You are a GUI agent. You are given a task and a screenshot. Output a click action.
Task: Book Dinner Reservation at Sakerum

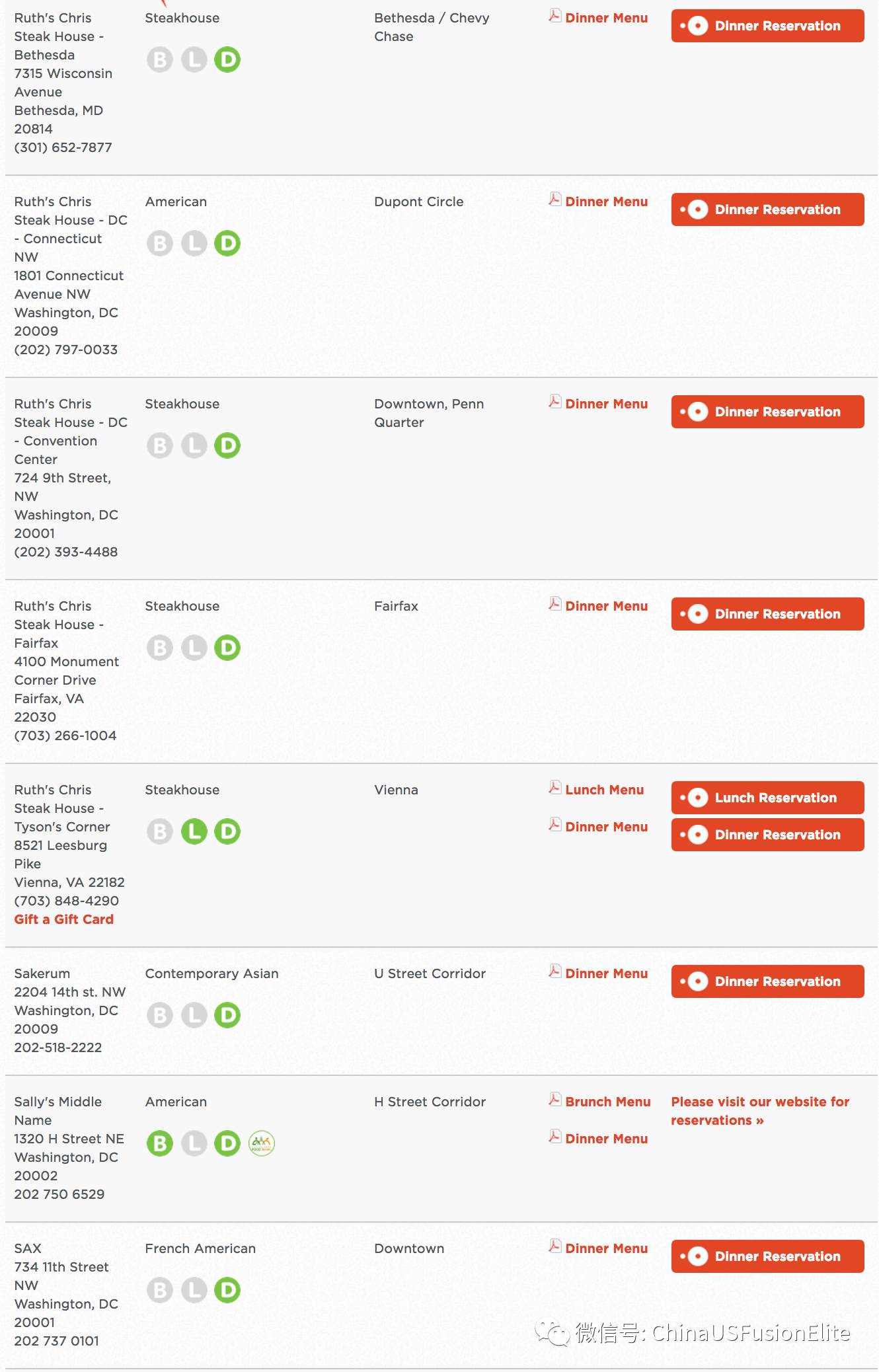[x=768, y=981]
